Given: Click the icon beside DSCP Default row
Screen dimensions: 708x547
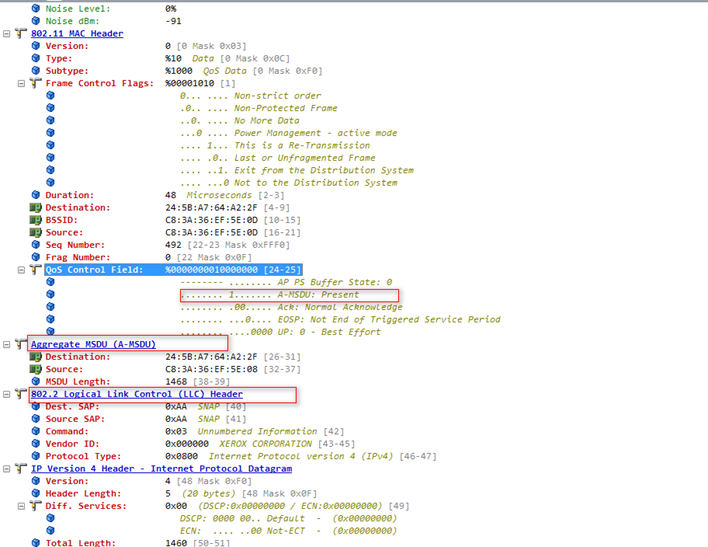Looking at the screenshot, I should pos(50,518).
